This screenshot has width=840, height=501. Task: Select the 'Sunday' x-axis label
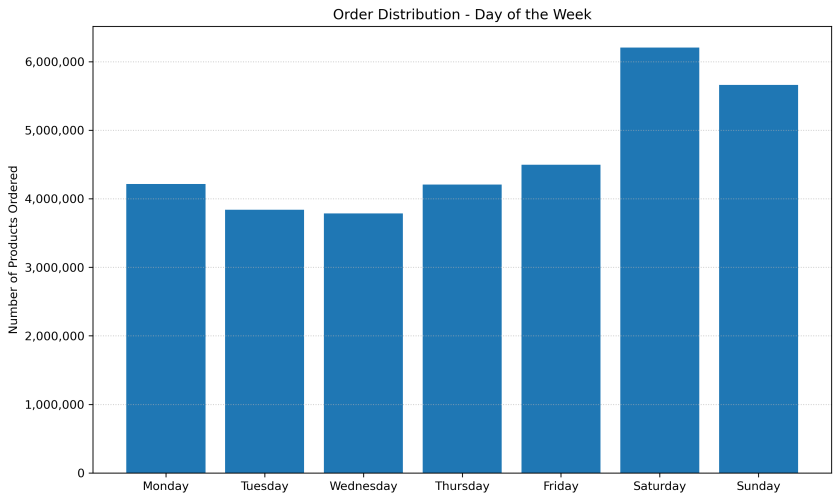click(758, 487)
